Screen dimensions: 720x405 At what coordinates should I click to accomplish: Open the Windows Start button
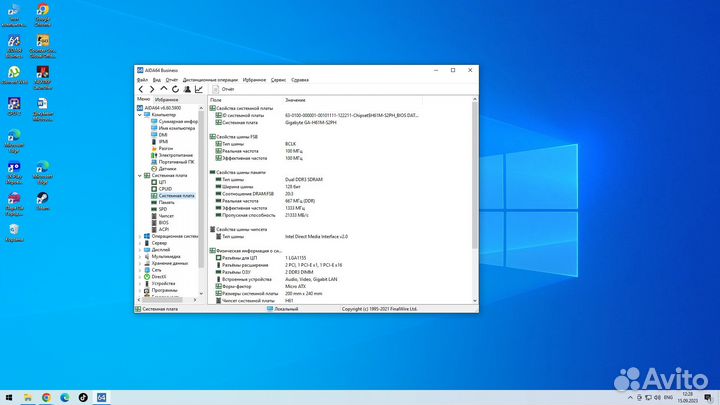[9, 398]
